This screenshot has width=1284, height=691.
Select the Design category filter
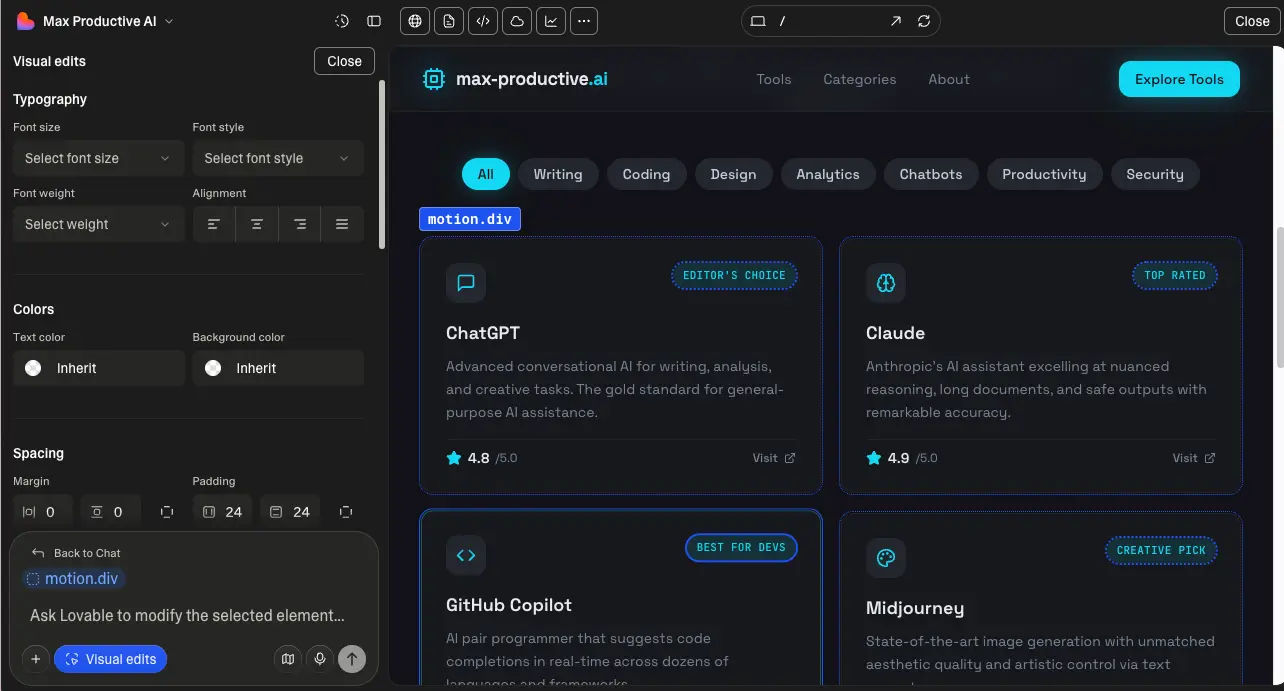733,174
